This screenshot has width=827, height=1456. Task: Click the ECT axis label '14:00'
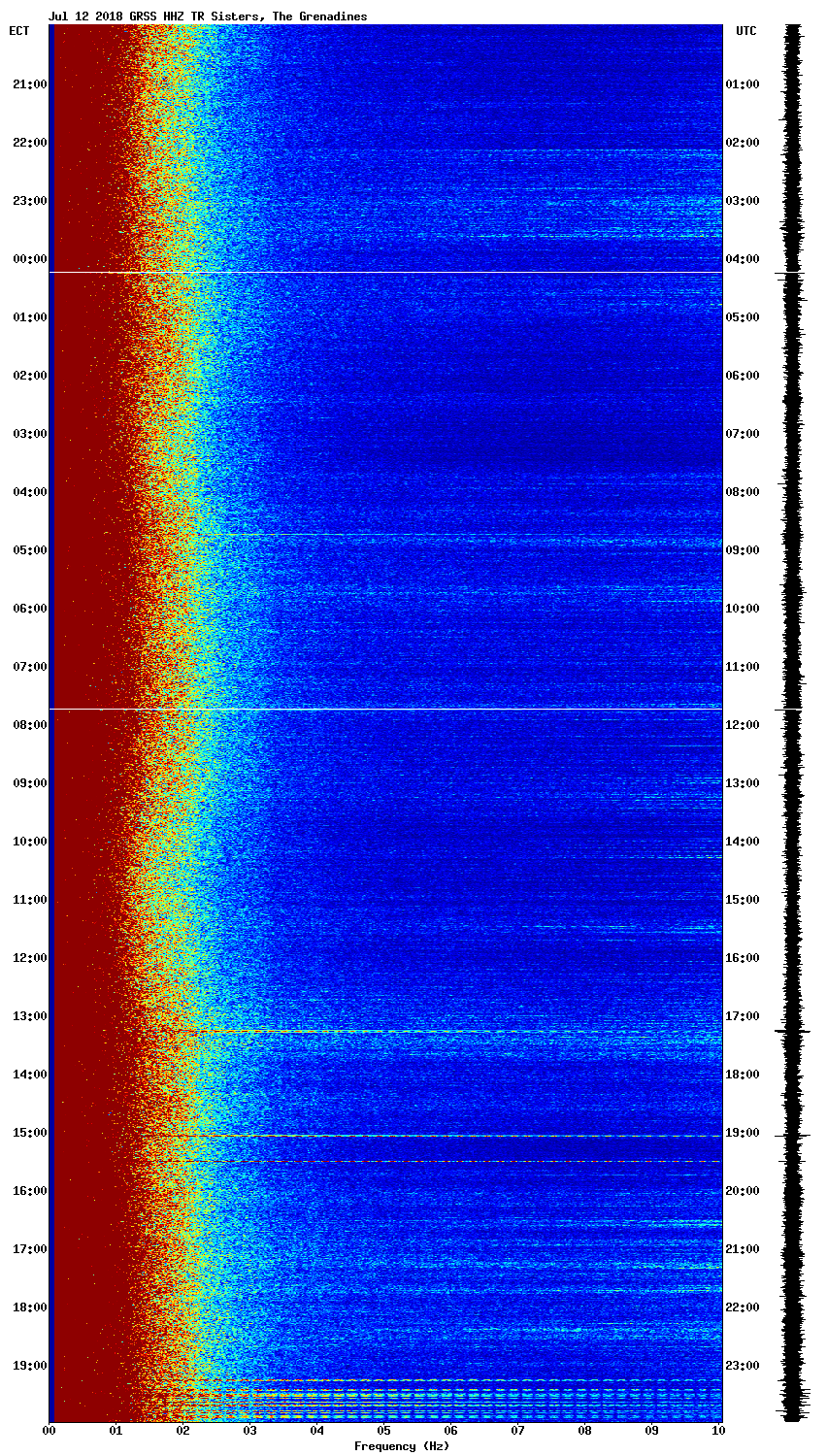tap(30, 1075)
